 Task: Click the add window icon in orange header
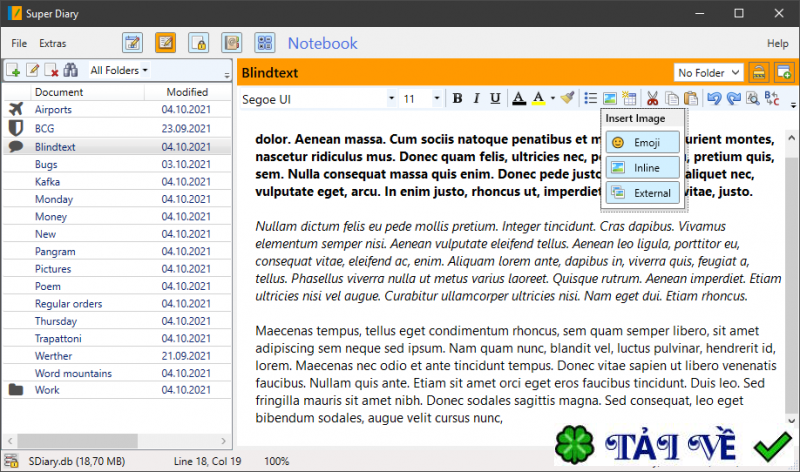[x=784, y=72]
